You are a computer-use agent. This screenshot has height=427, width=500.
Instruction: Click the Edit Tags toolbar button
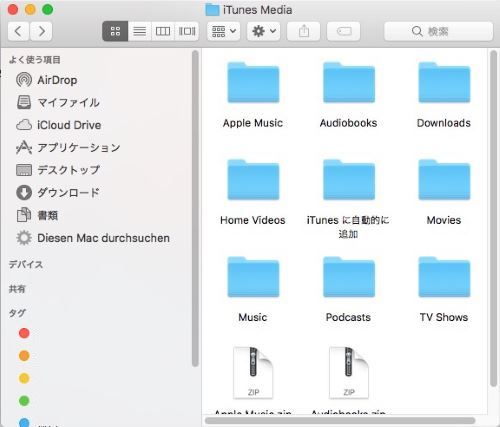(343, 31)
